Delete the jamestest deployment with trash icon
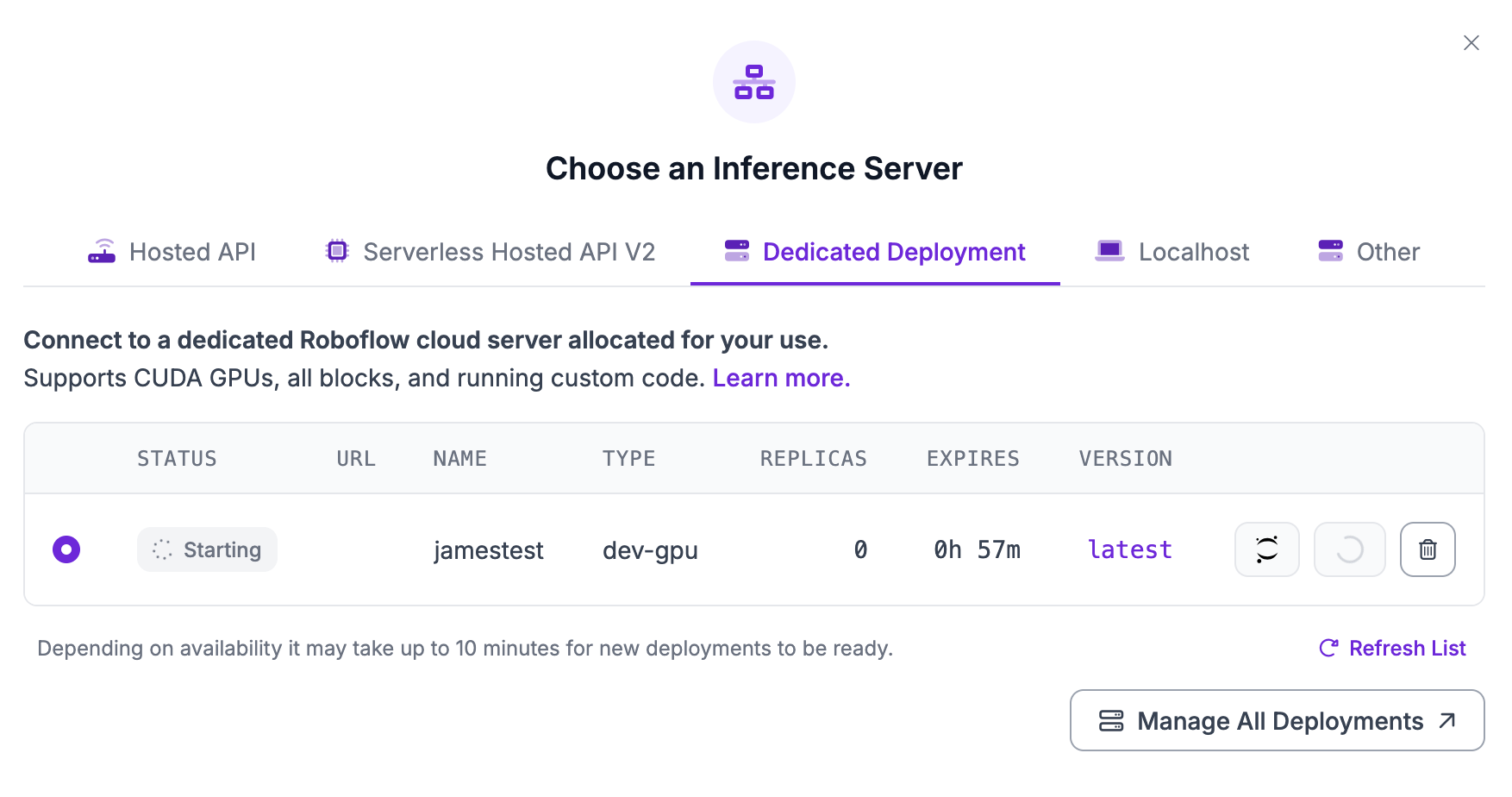1512x797 pixels. point(1428,549)
